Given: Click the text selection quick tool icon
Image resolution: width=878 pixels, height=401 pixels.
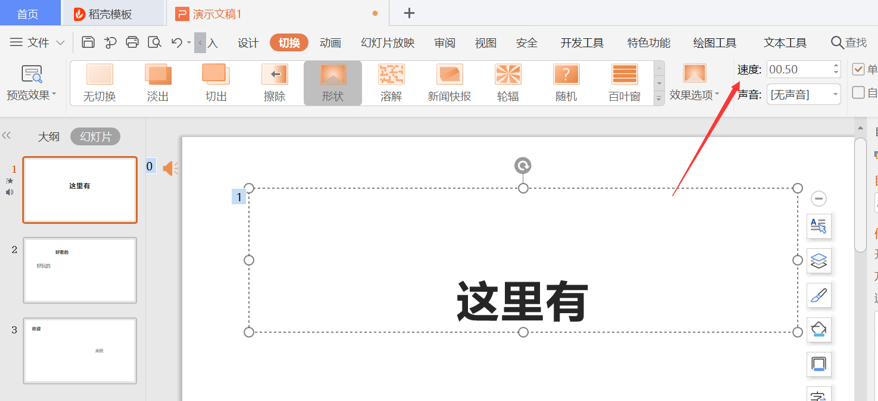Looking at the screenshot, I should click(x=819, y=226).
